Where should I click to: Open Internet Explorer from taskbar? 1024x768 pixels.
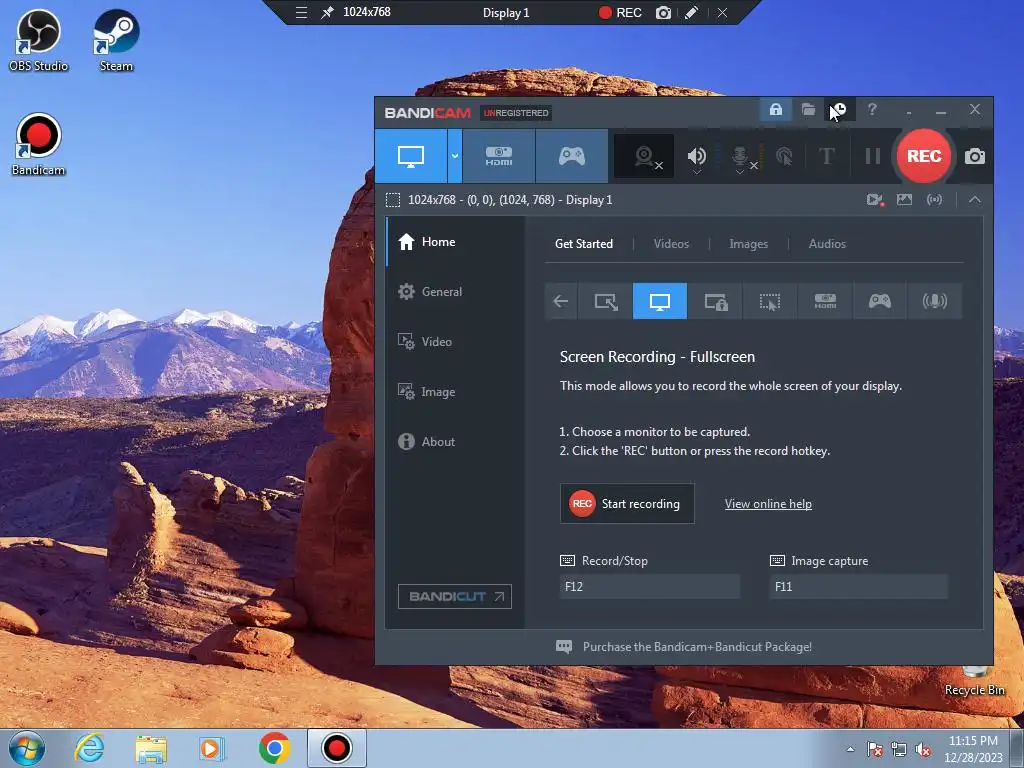coord(89,748)
